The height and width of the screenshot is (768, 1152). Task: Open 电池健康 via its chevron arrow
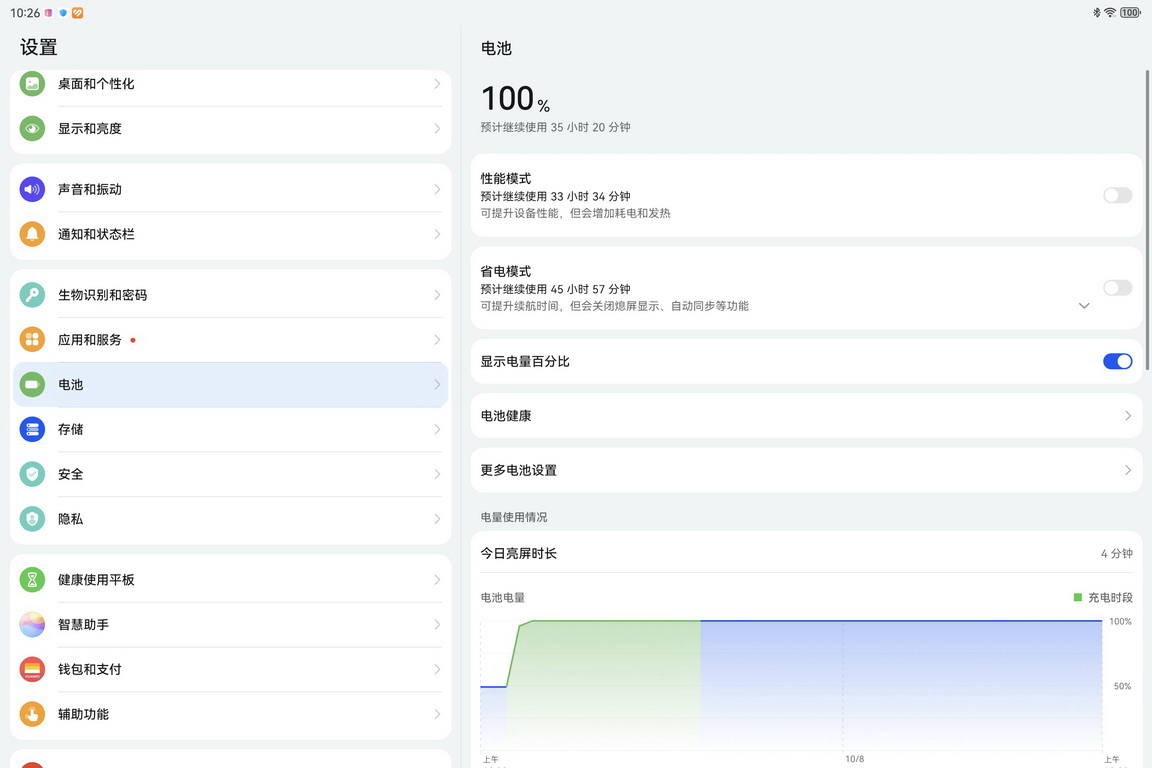(x=1128, y=416)
